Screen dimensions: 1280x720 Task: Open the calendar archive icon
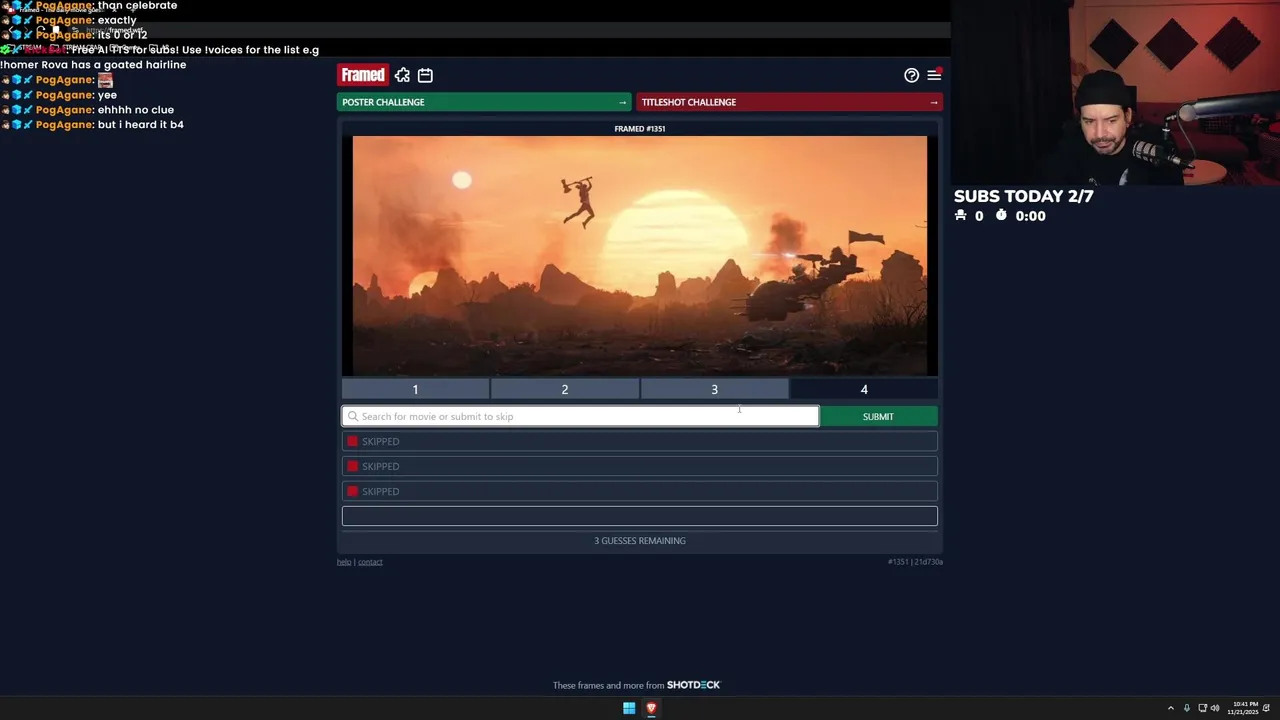tap(425, 75)
